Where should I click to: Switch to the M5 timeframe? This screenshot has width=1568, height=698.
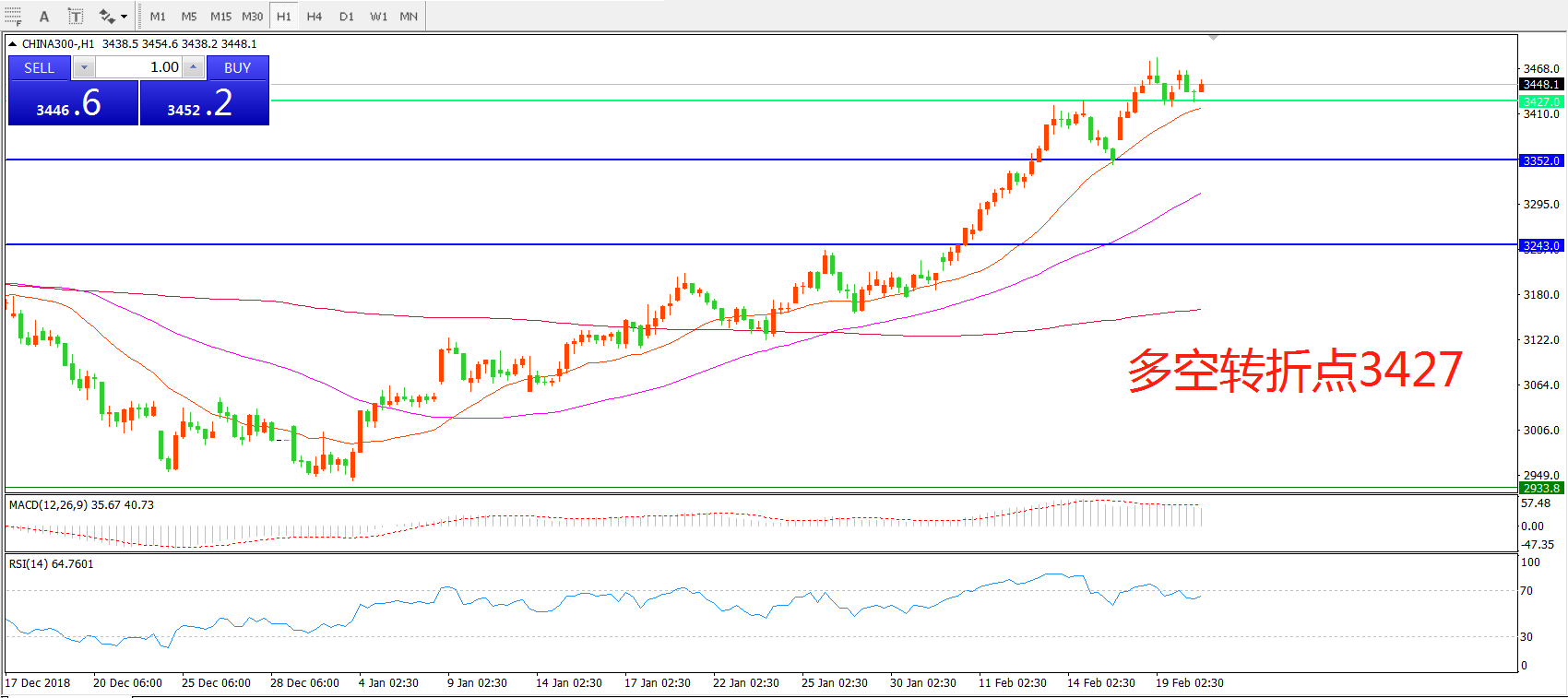[x=189, y=17]
